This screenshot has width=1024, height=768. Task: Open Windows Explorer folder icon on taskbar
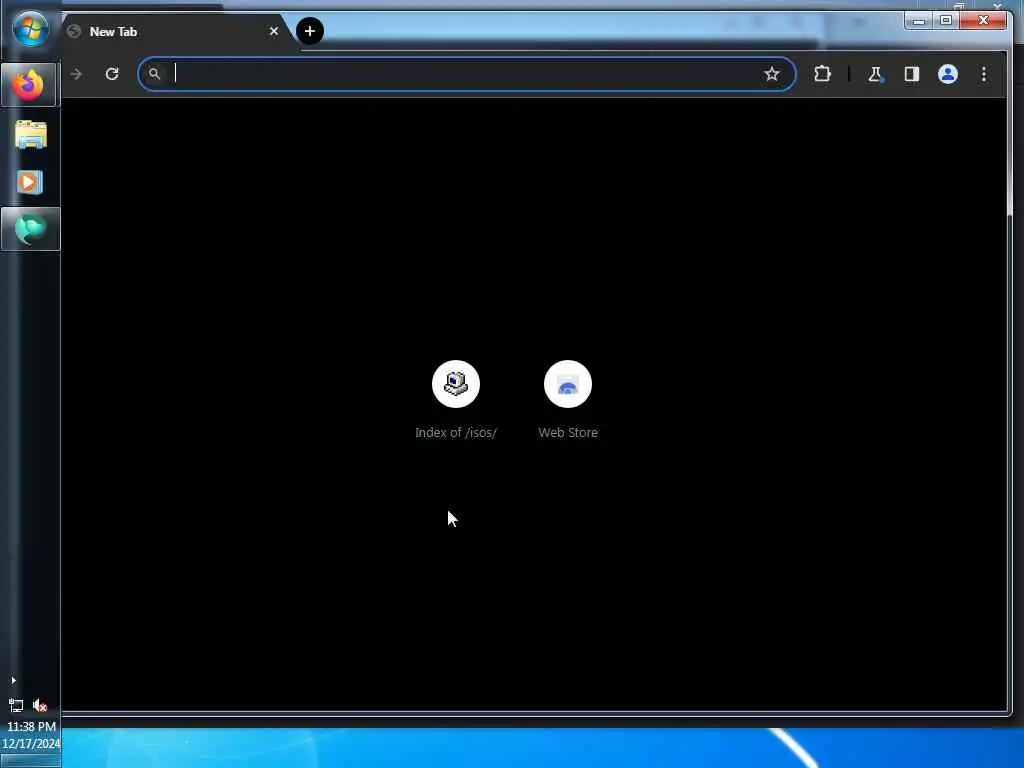point(31,135)
